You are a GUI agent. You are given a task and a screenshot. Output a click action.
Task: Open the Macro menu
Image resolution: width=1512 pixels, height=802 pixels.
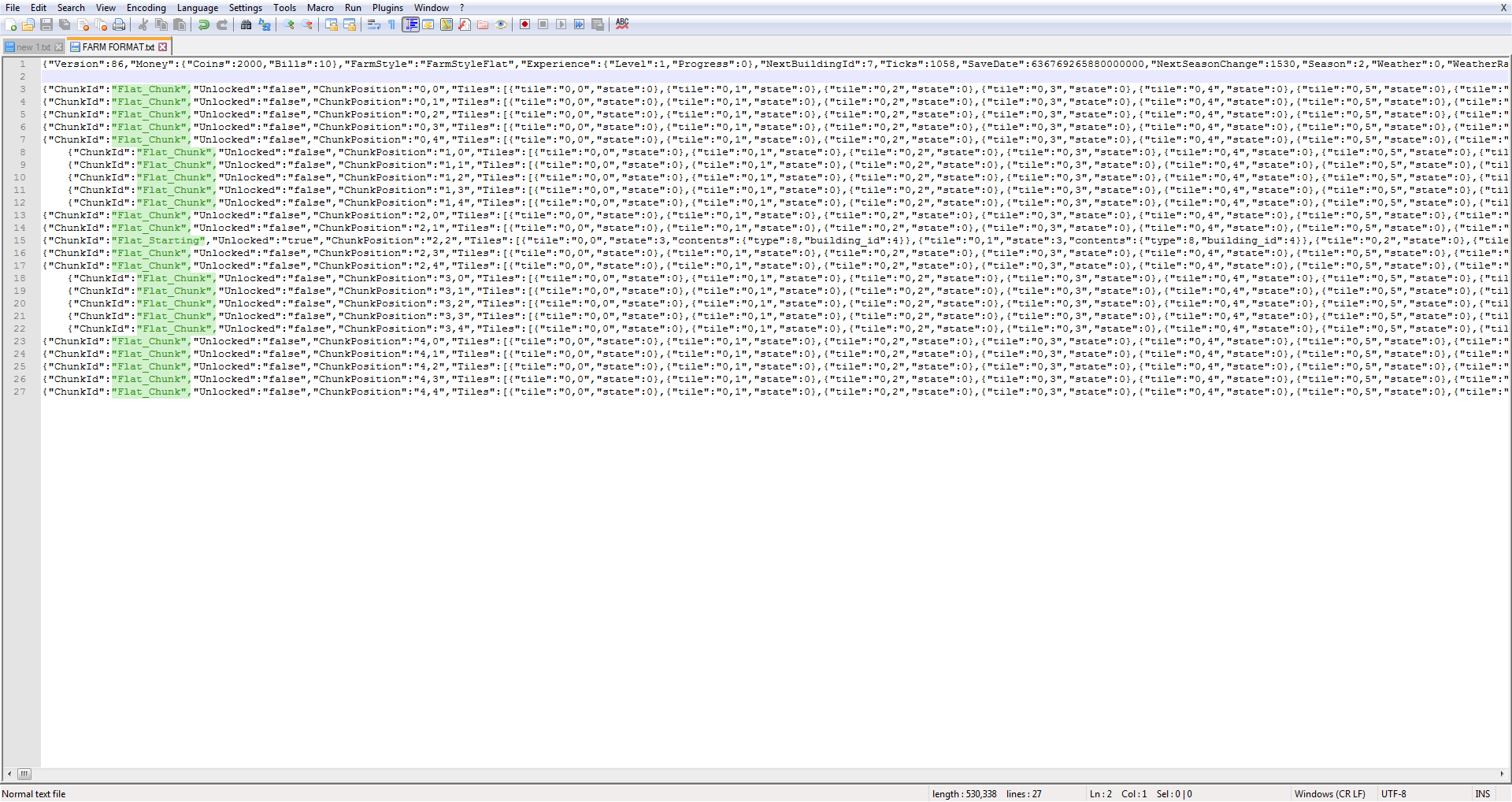pyautogui.click(x=321, y=8)
